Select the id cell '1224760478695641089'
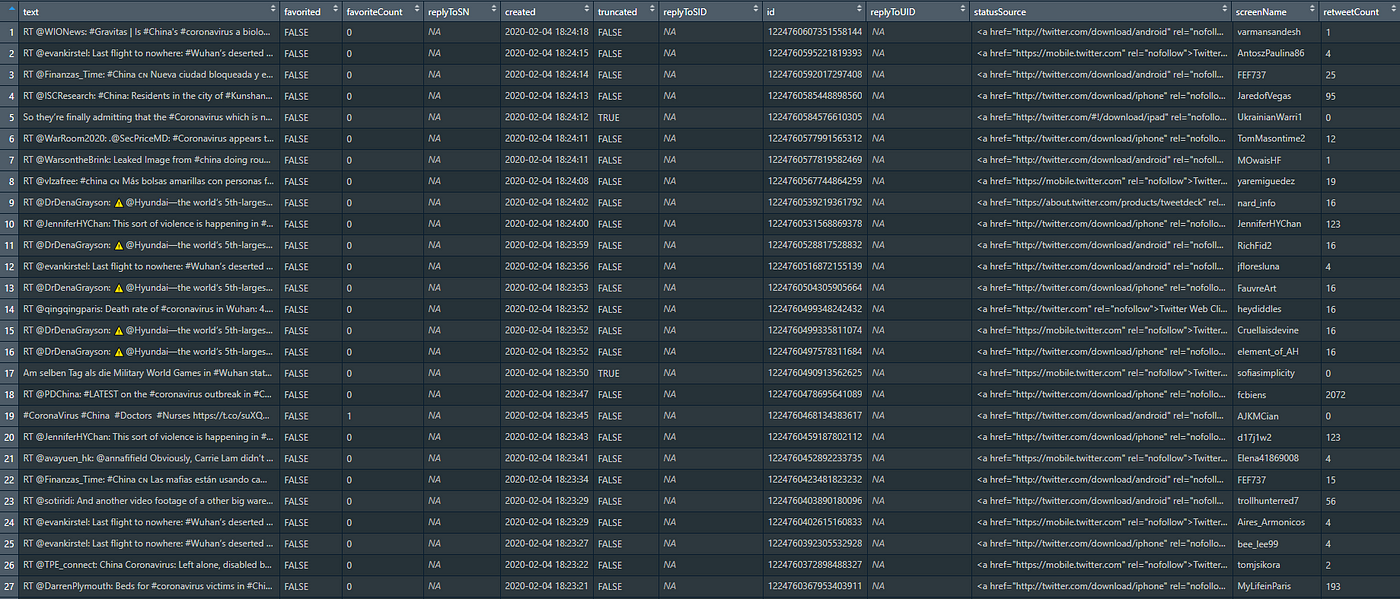The image size is (1400, 599). pyautogui.click(x=814, y=394)
